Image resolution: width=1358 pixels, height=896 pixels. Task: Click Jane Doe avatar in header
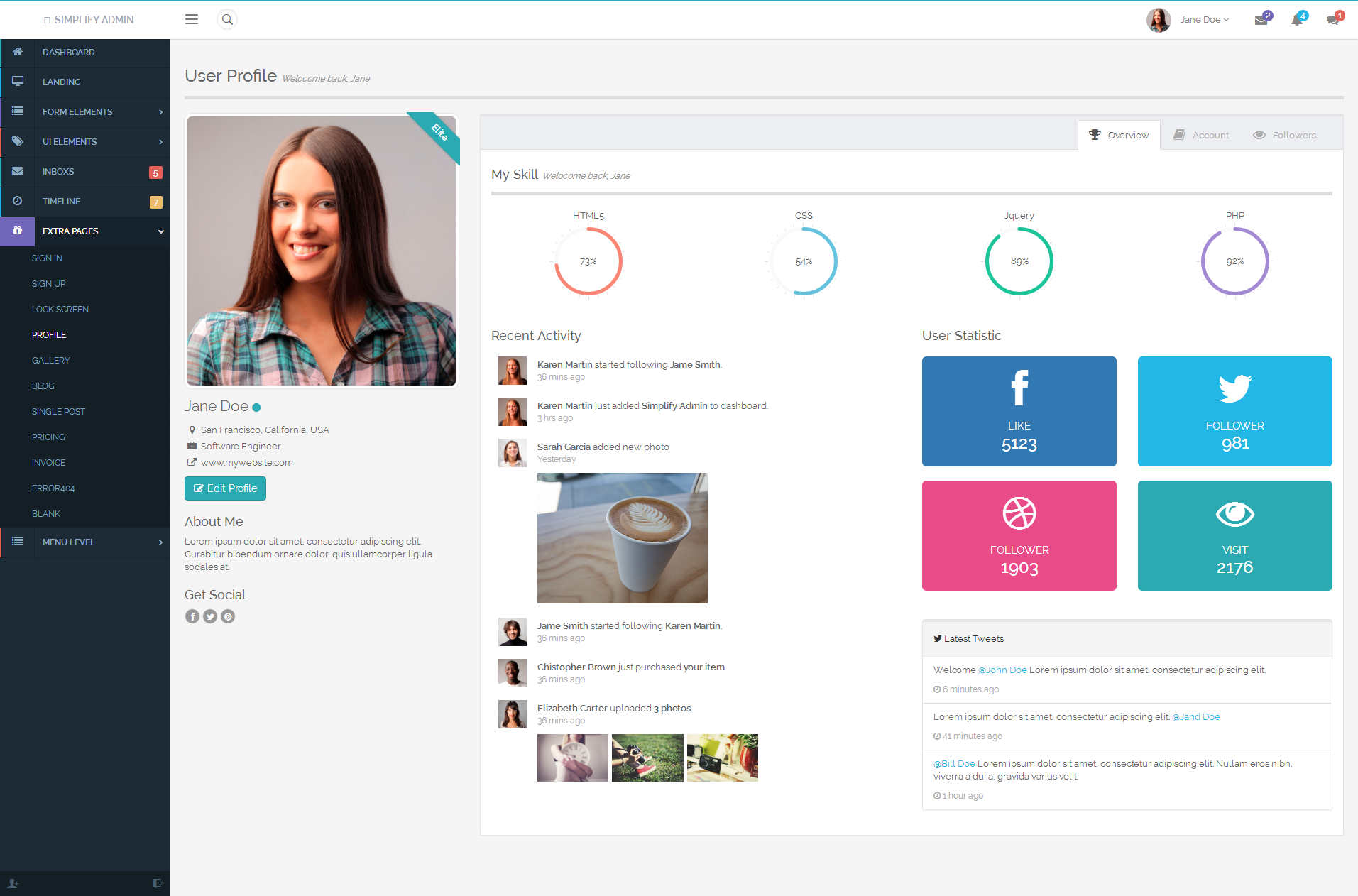(x=1159, y=20)
